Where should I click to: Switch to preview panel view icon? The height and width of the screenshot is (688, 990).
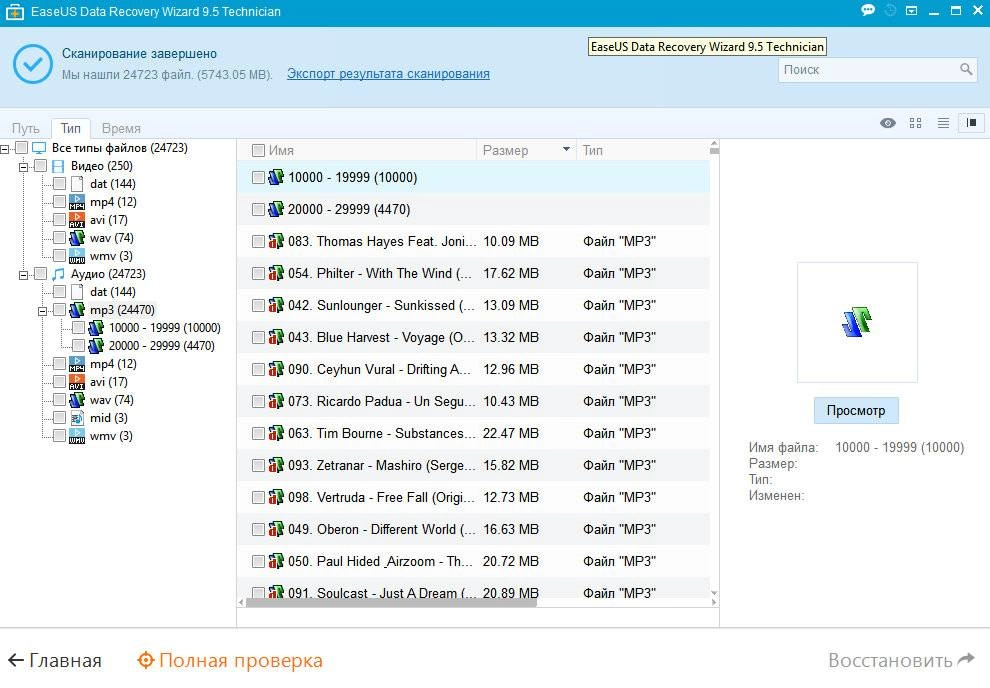tap(972, 123)
